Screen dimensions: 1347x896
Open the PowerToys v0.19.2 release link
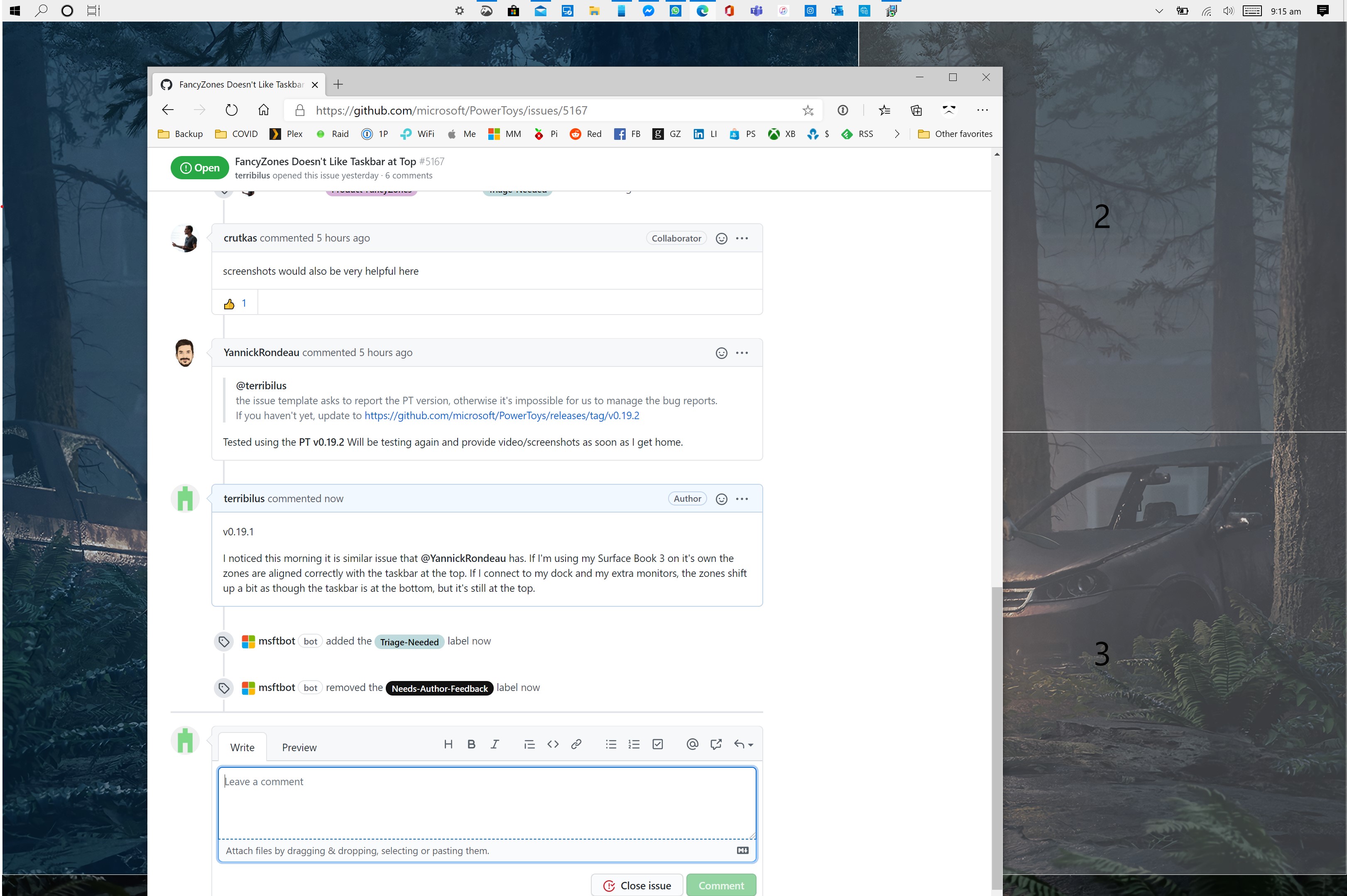point(502,415)
